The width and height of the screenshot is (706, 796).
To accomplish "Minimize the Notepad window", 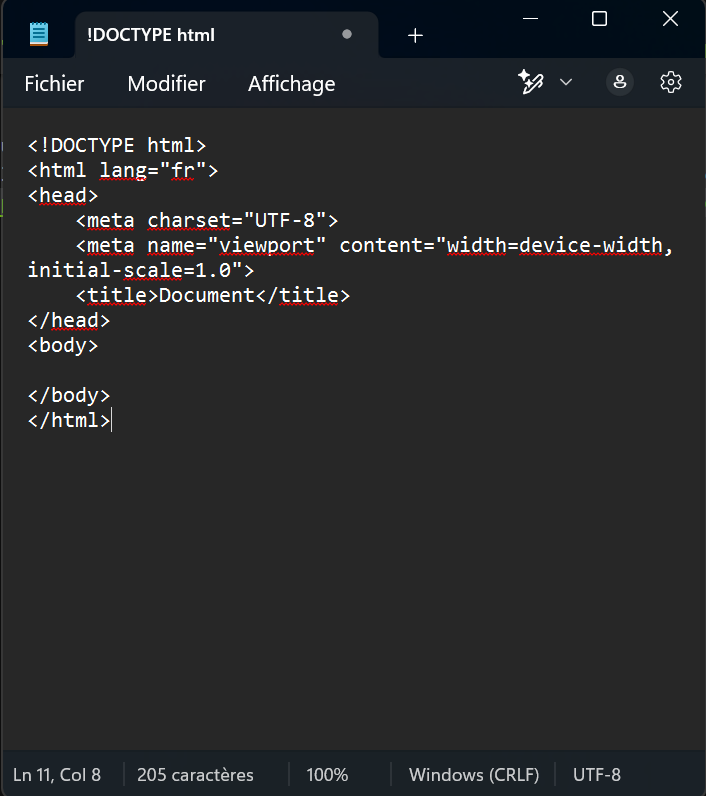I will 528,18.
